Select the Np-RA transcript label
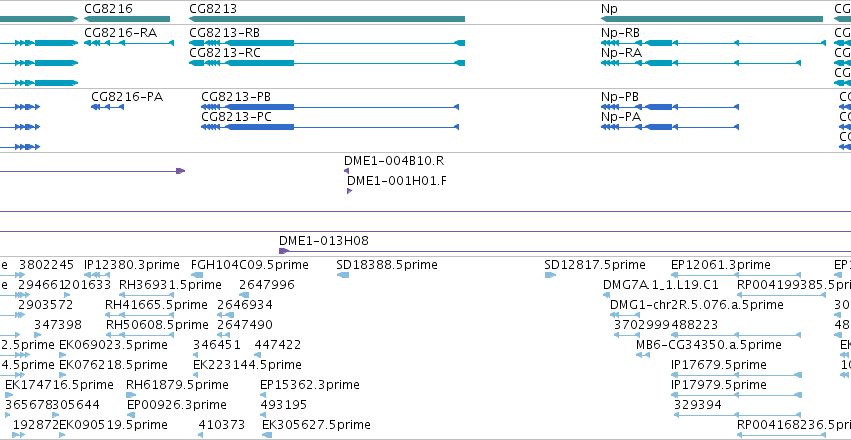851x440 pixels. click(x=621, y=53)
